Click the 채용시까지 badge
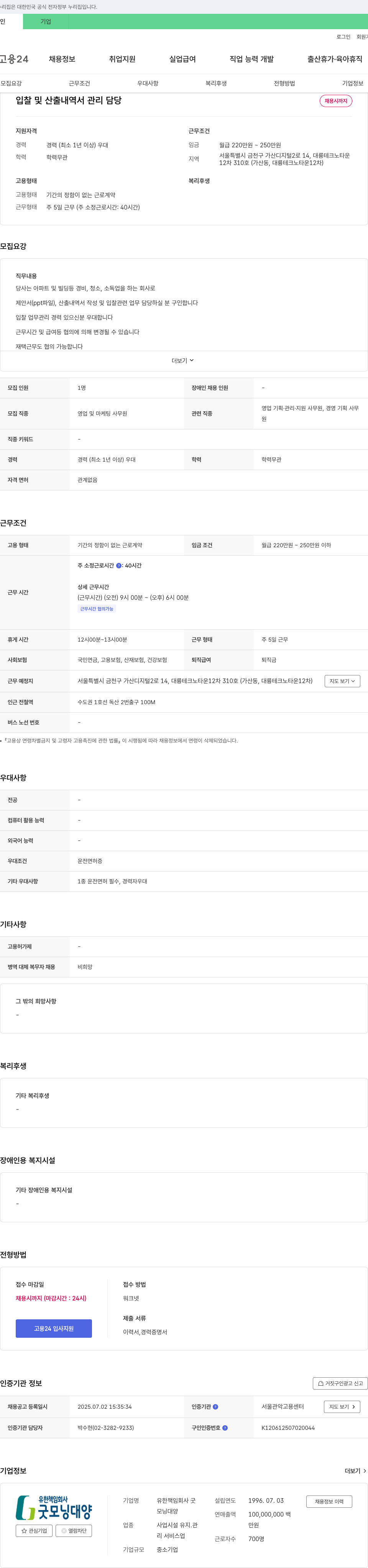 coord(336,101)
